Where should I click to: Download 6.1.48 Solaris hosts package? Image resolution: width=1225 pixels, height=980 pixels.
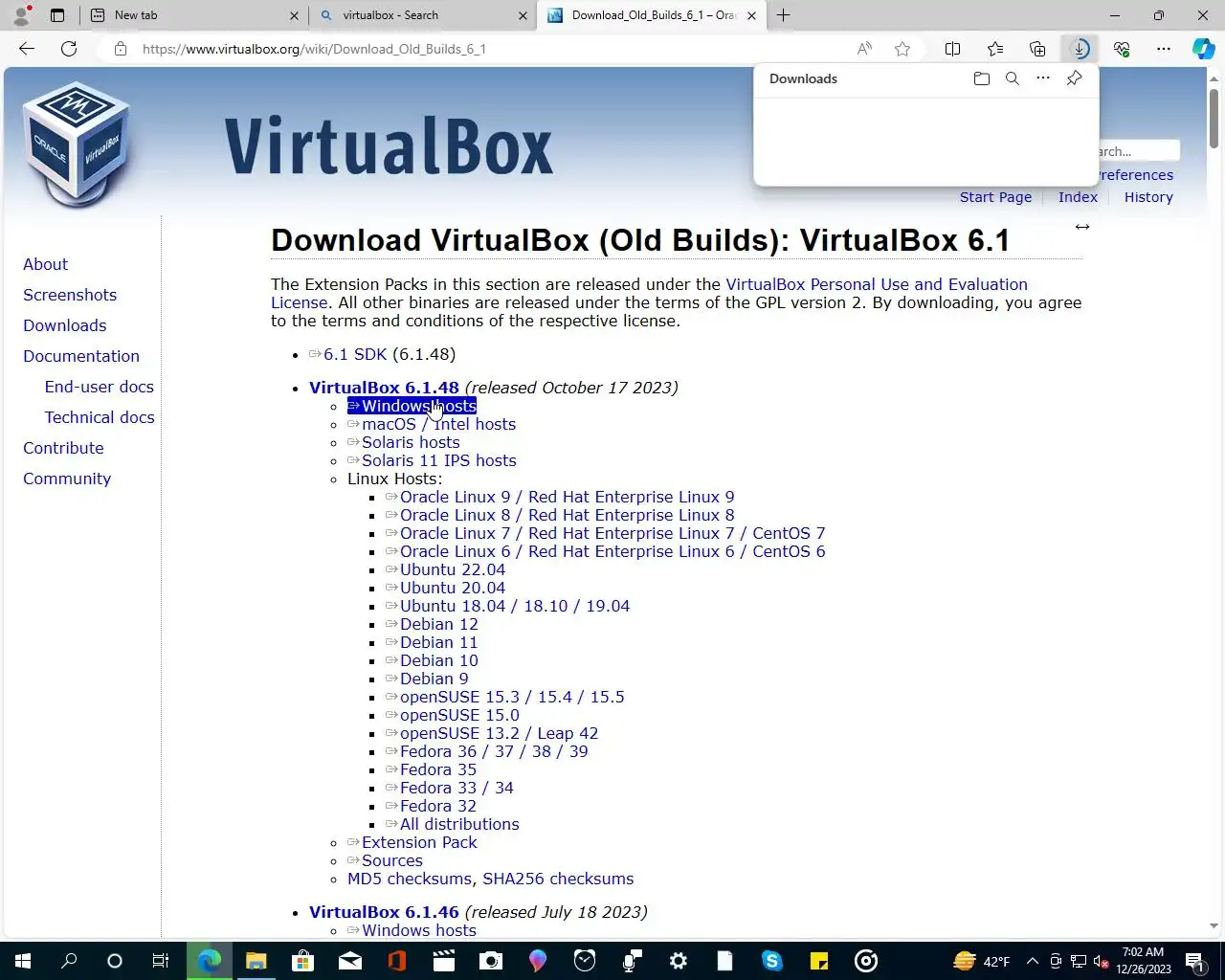pyautogui.click(x=411, y=442)
